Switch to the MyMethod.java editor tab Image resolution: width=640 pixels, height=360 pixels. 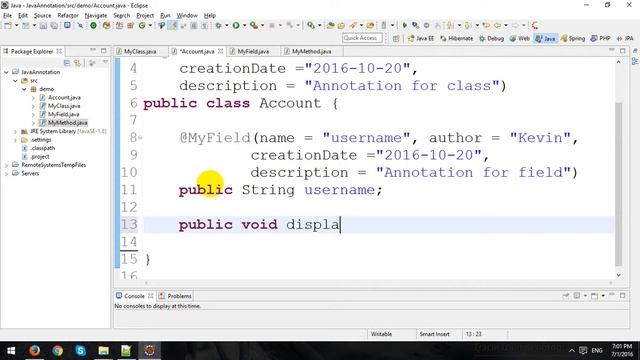click(311, 51)
